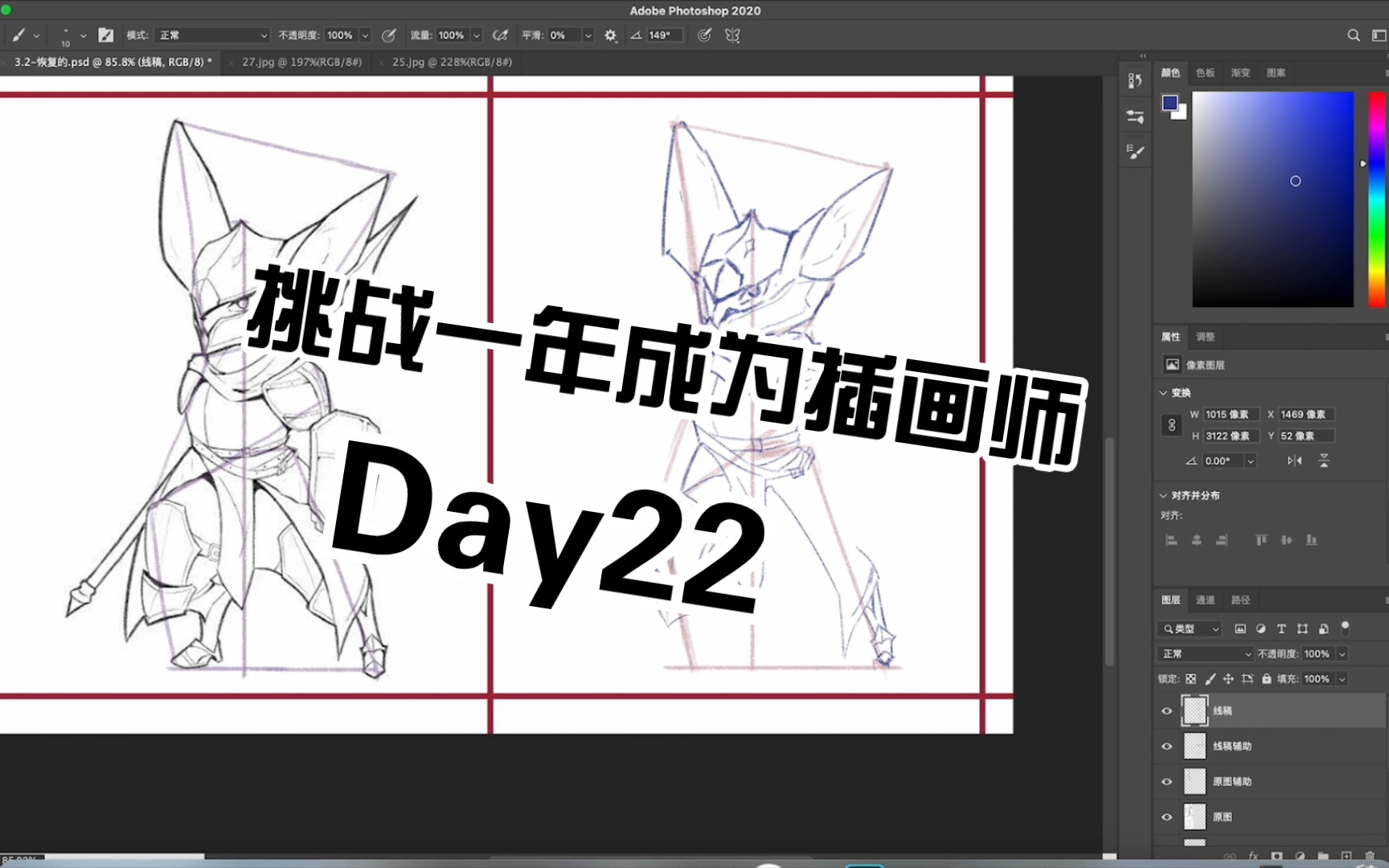The height and width of the screenshot is (868, 1389).
Task: Align horizontal centers button
Action: click(1196, 540)
